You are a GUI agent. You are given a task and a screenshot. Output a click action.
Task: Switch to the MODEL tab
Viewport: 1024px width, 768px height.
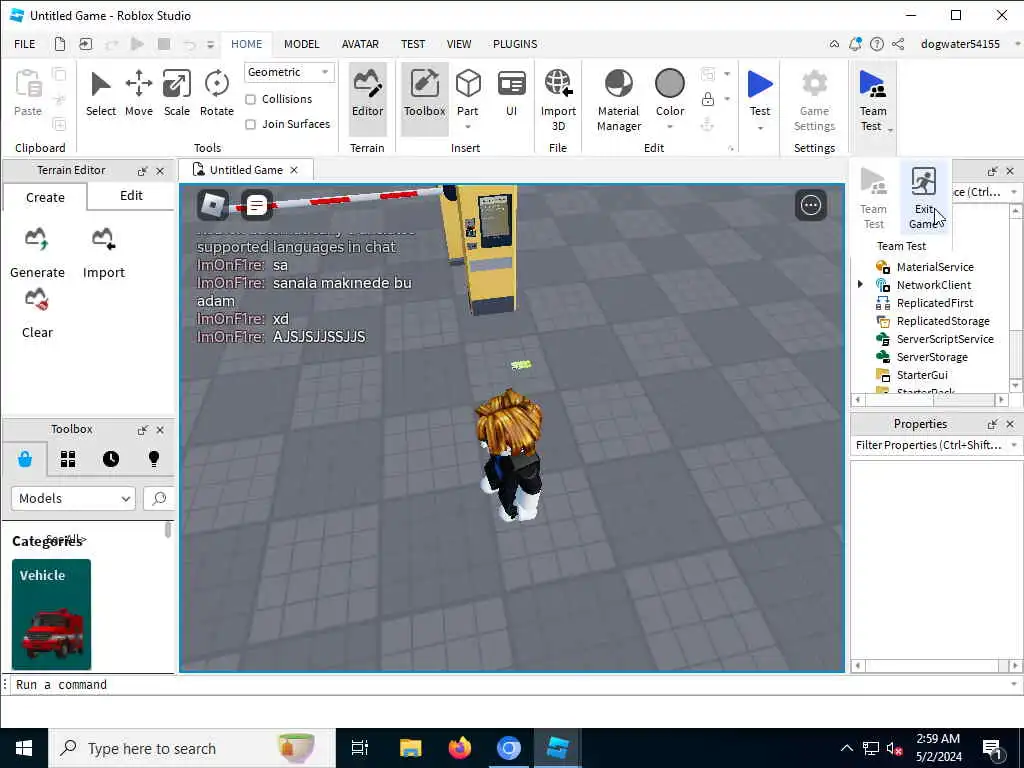coord(302,44)
